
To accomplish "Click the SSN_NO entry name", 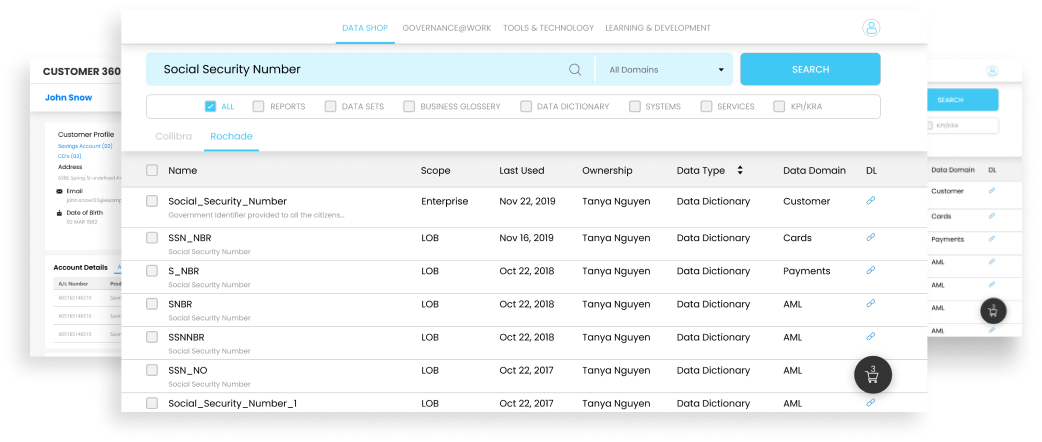I will click(x=188, y=370).
